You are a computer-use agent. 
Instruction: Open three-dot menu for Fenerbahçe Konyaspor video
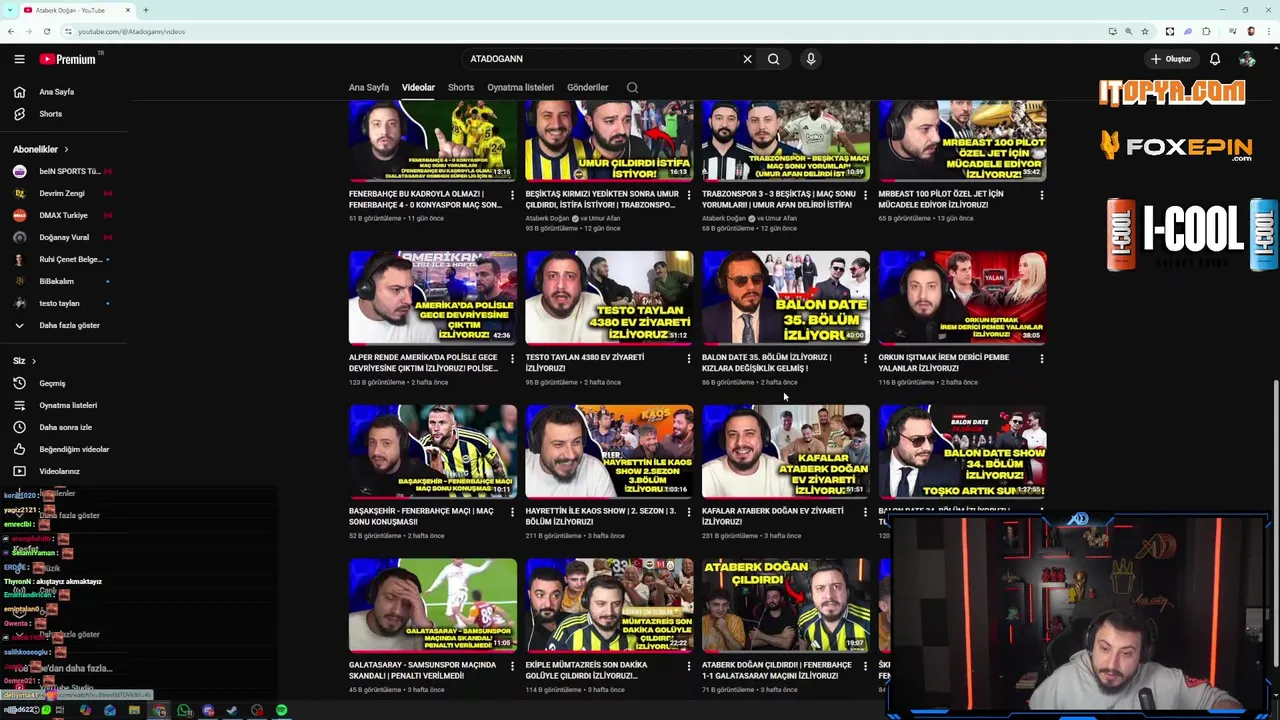click(x=512, y=195)
